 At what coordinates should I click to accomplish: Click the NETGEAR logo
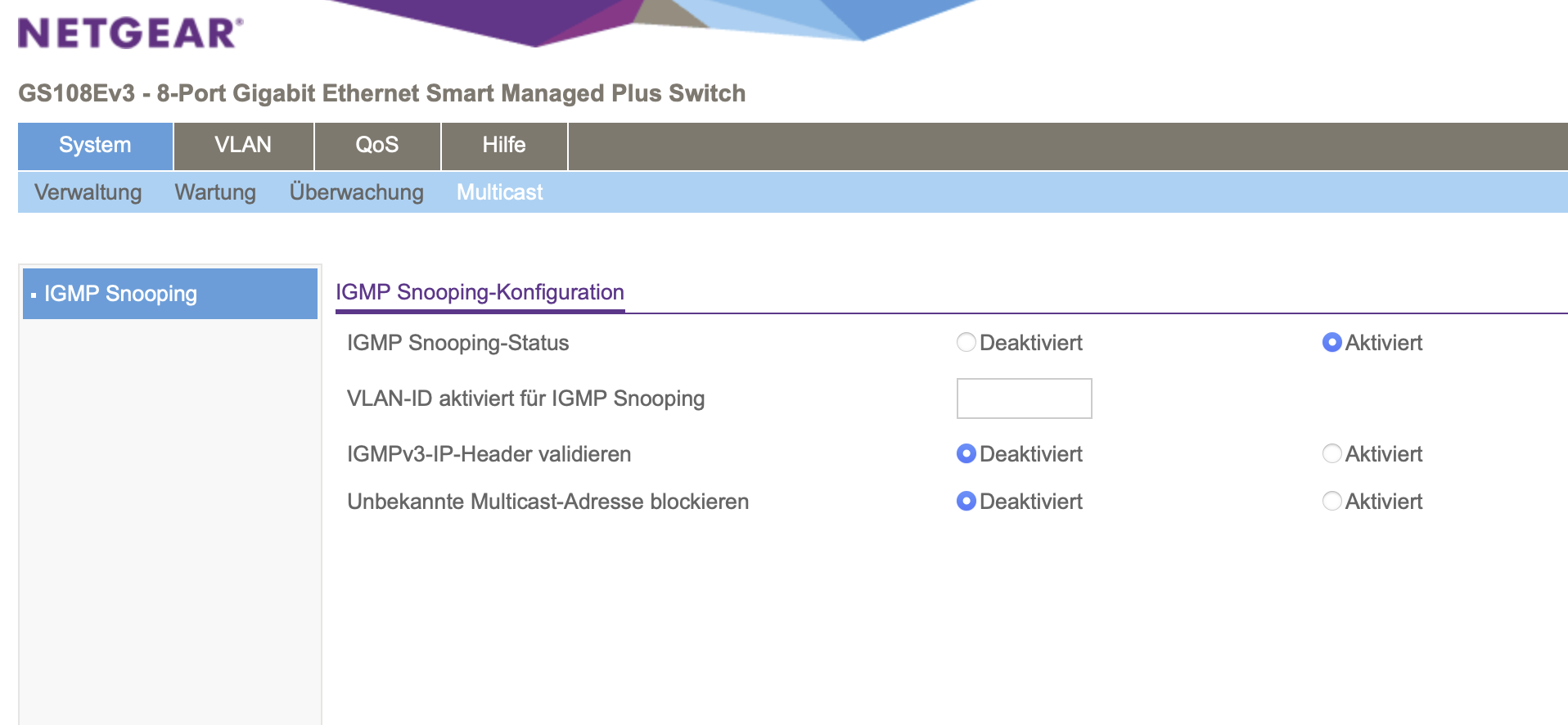point(130,34)
